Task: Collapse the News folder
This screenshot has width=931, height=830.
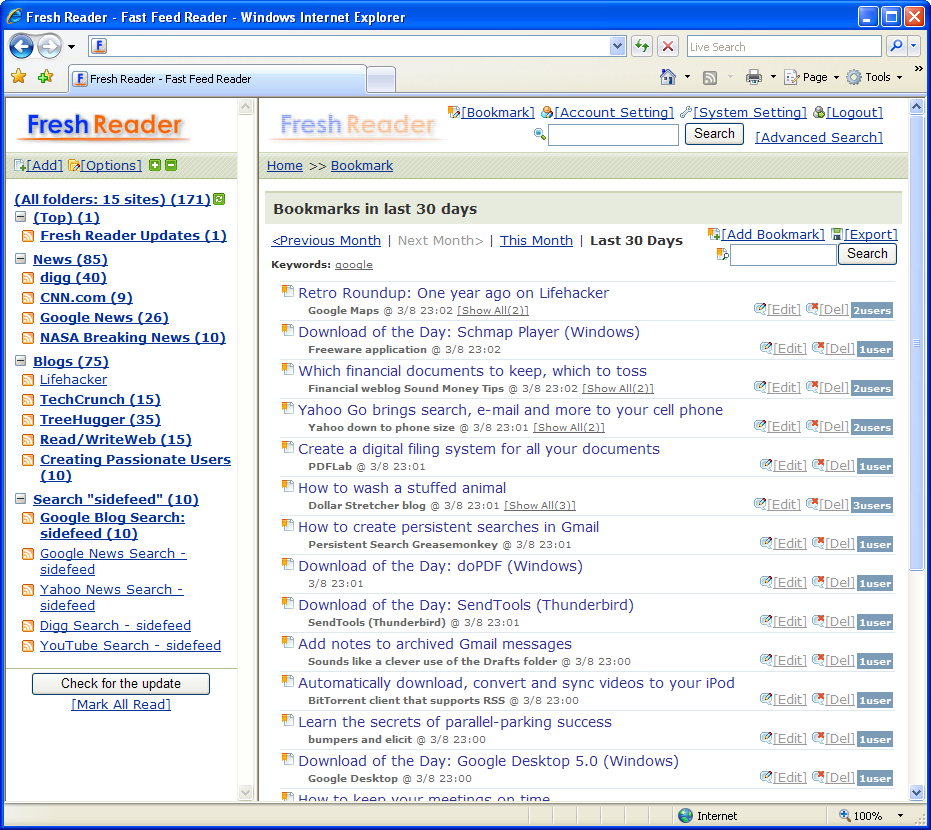Action: 20,258
